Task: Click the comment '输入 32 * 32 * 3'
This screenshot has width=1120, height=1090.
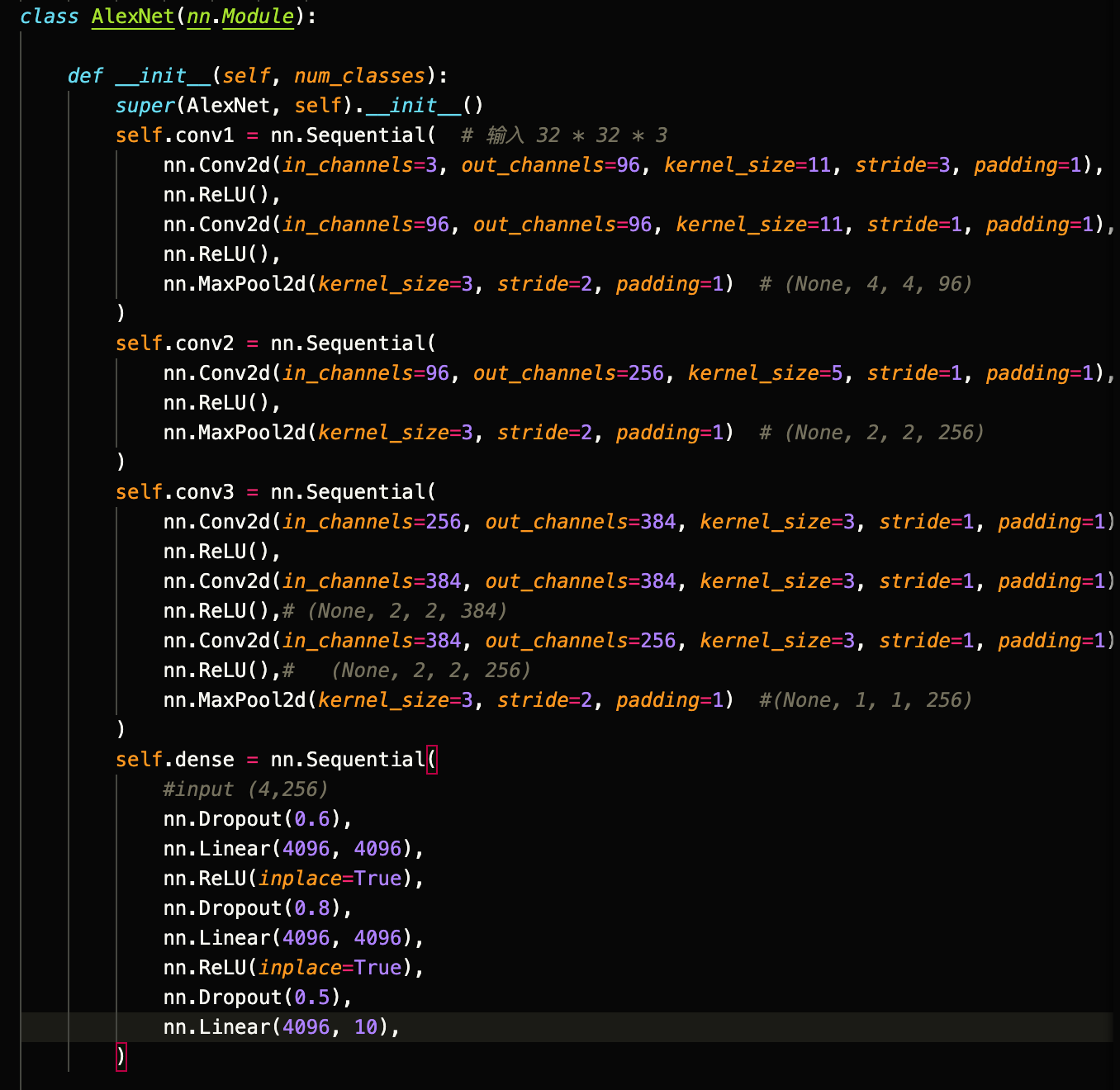Action: pos(564,135)
